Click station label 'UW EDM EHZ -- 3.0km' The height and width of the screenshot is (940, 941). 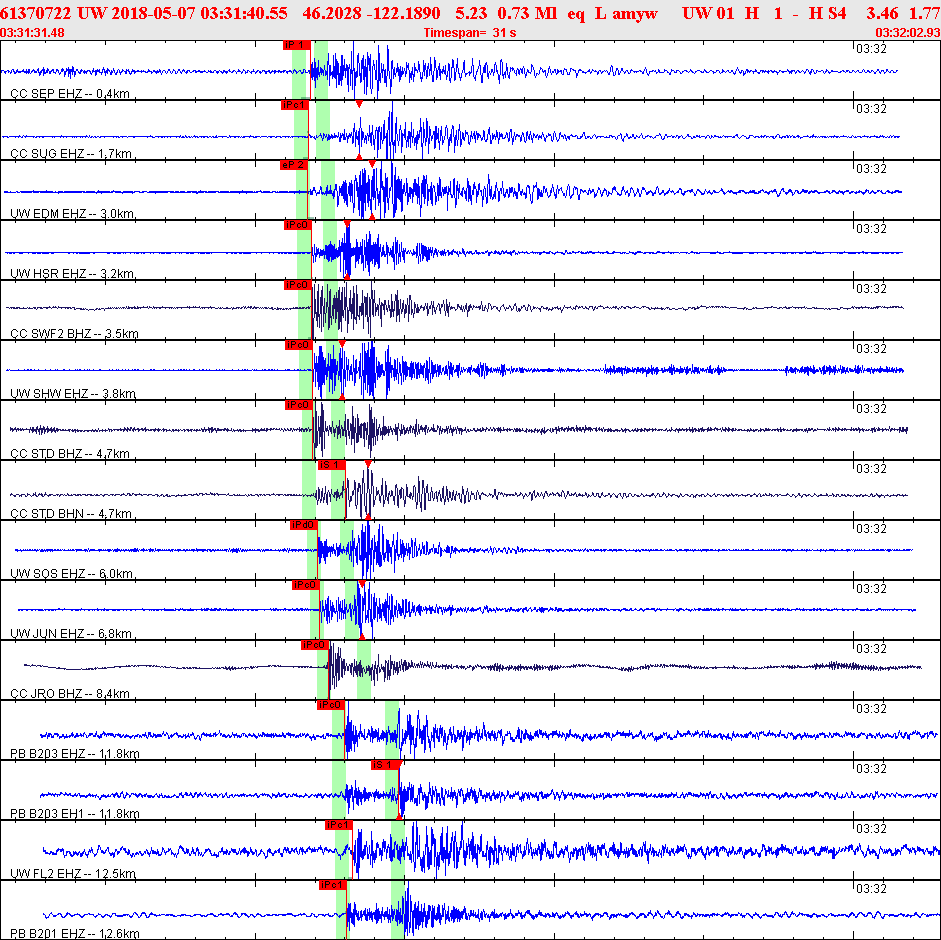tap(72, 214)
